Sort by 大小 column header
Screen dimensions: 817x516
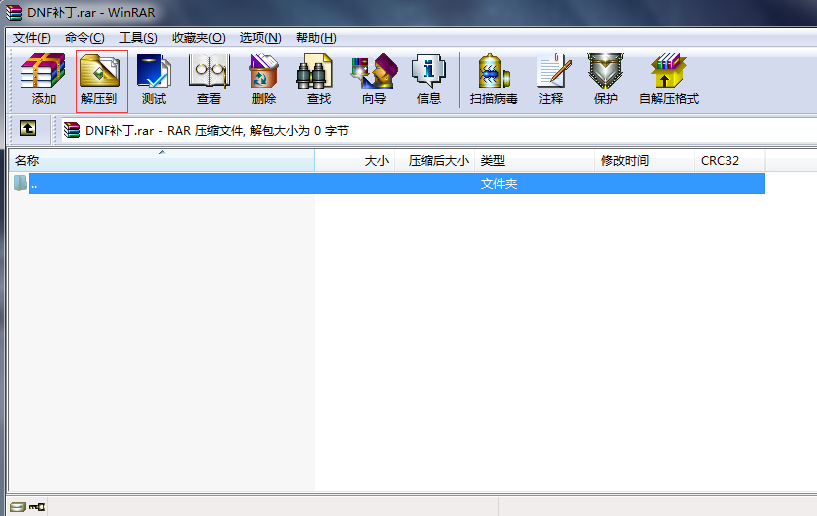tap(355, 161)
